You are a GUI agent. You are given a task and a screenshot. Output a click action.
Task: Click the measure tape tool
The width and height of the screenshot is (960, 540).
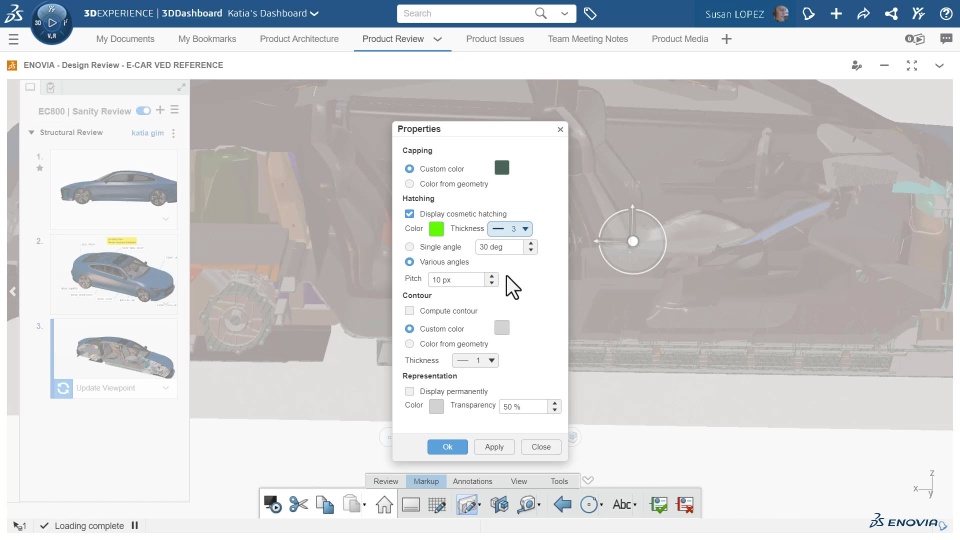point(526,504)
